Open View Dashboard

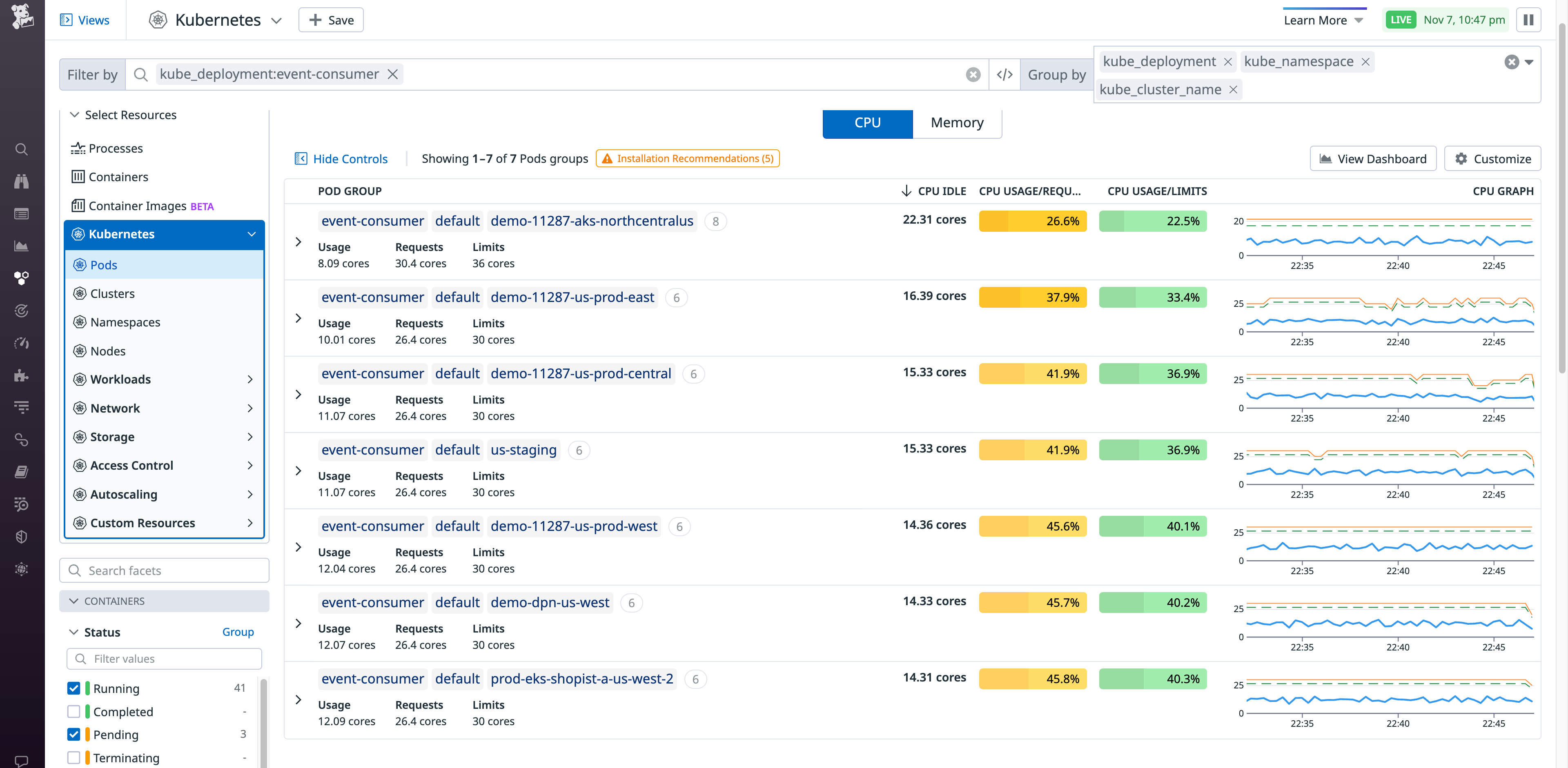[1372, 158]
